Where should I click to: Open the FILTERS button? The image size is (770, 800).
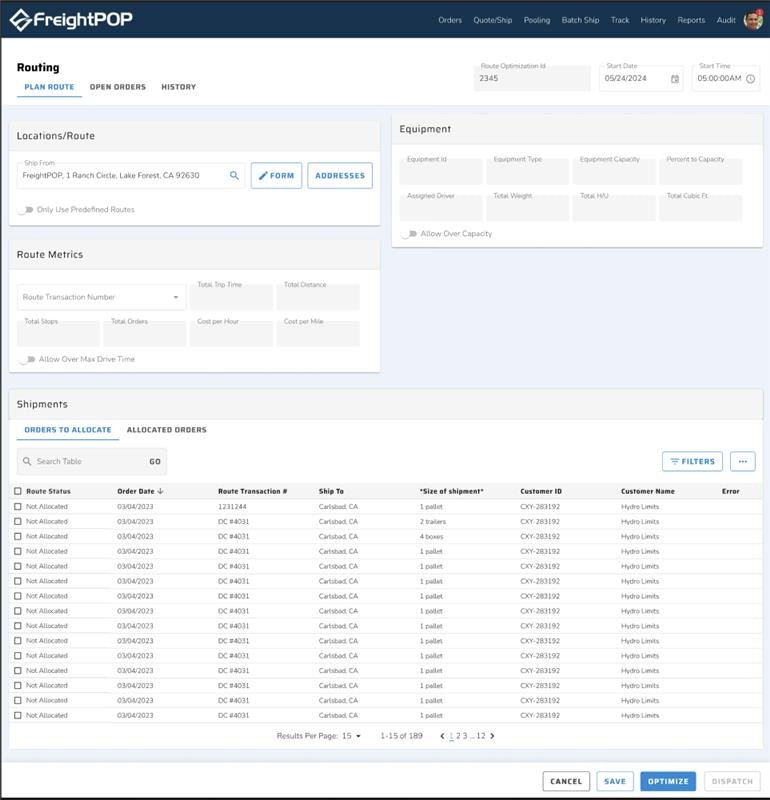(692, 461)
